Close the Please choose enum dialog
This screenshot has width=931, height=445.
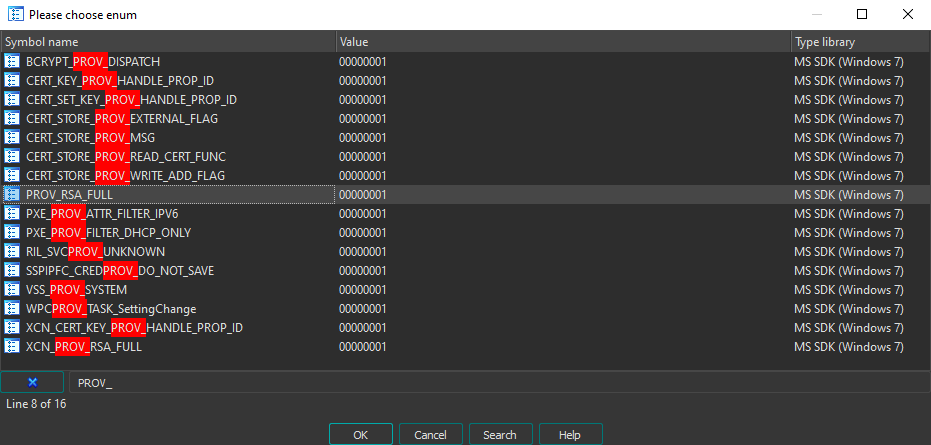[907, 14]
